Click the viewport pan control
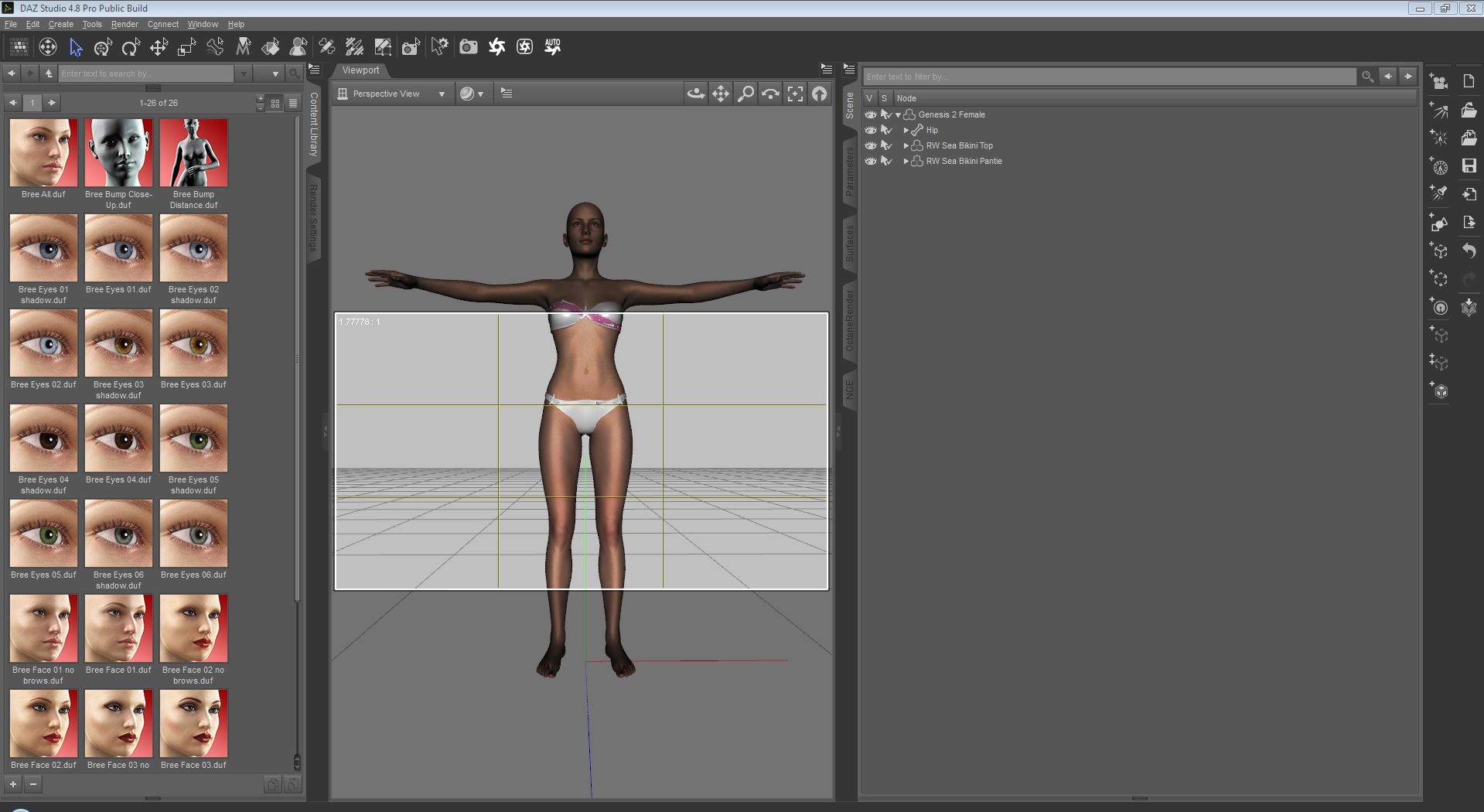The height and width of the screenshot is (812, 1484). pyautogui.click(x=720, y=94)
